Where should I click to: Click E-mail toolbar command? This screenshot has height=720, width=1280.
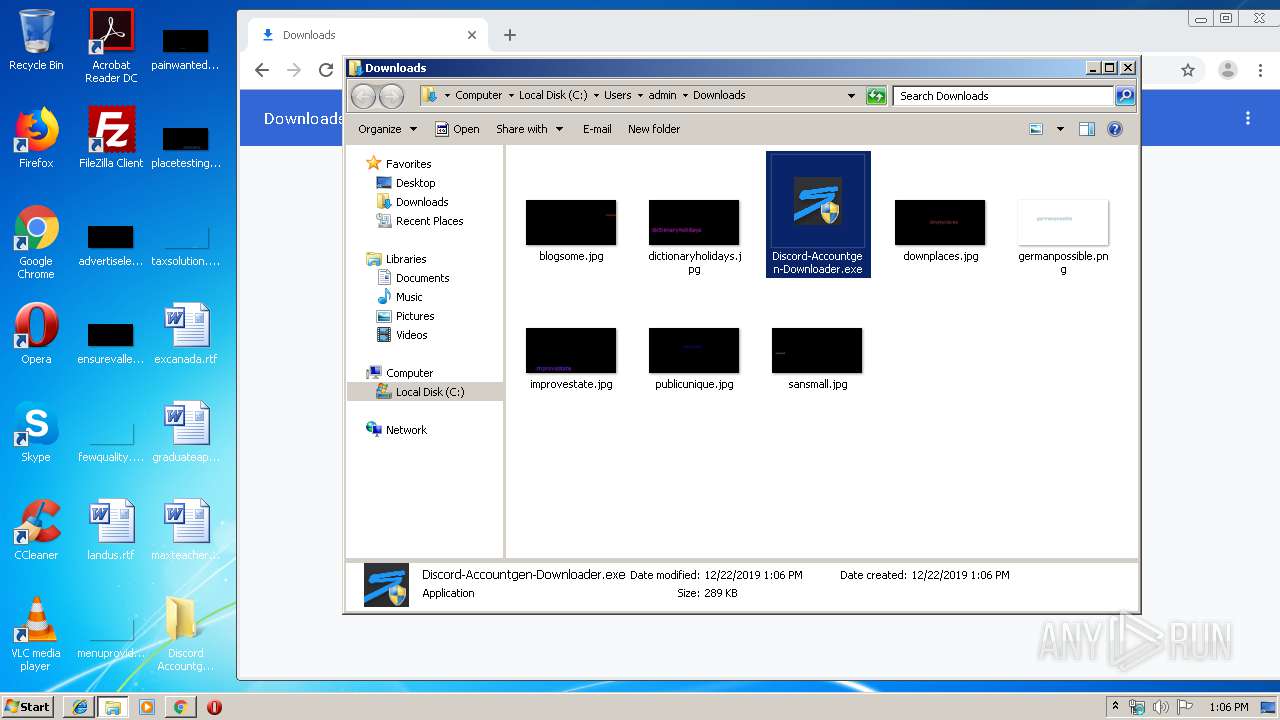click(x=597, y=129)
